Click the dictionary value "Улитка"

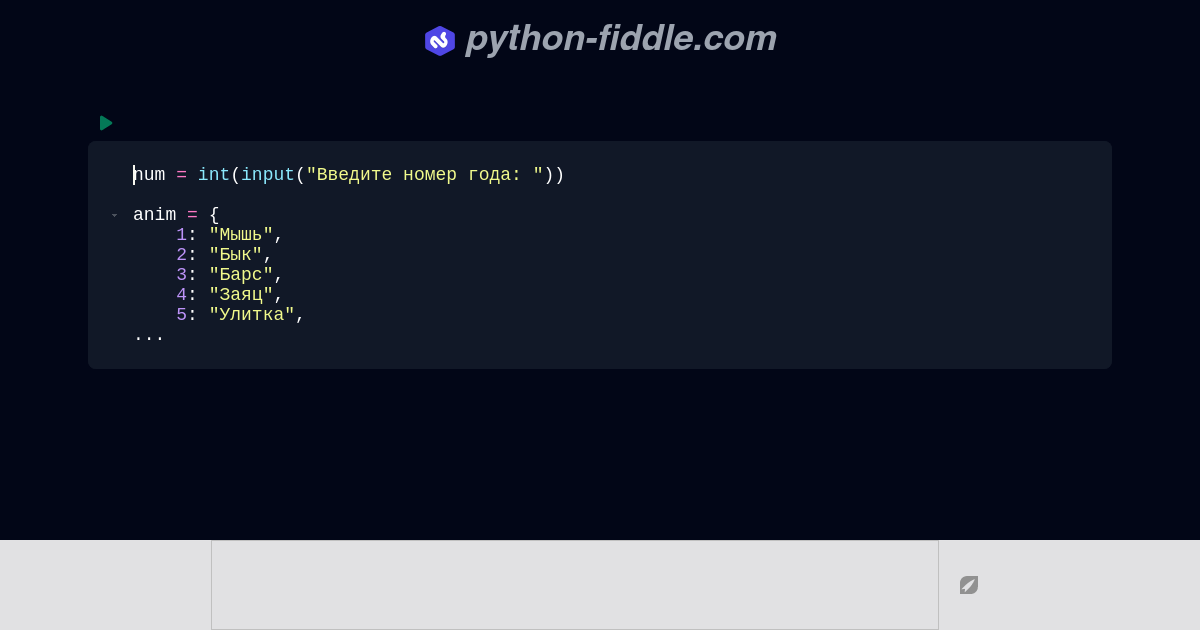click(x=250, y=315)
